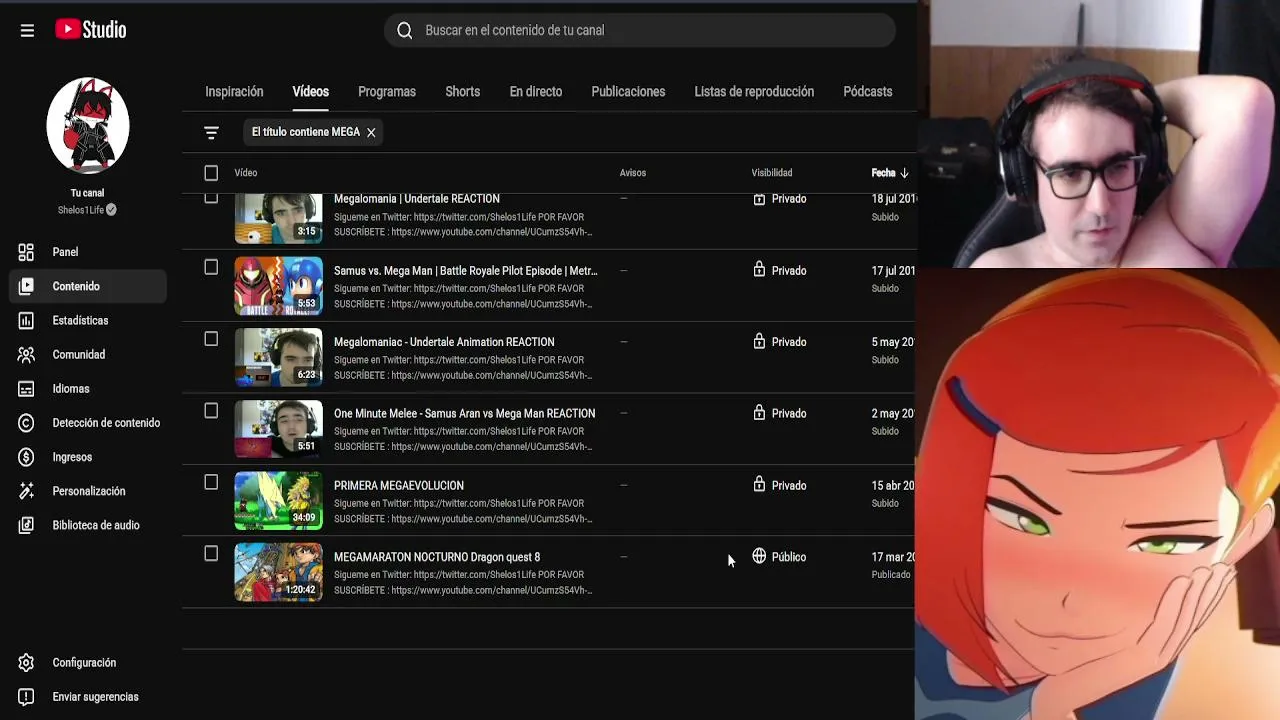Open the PRIMERA MEGAEVOLUCION title link
1280x720 pixels.
coord(399,485)
